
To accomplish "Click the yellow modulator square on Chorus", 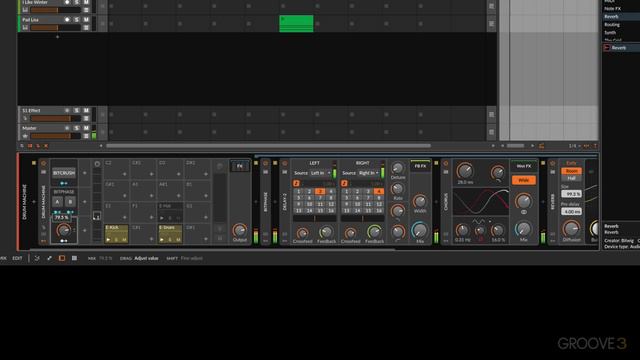I will click(x=436, y=163).
